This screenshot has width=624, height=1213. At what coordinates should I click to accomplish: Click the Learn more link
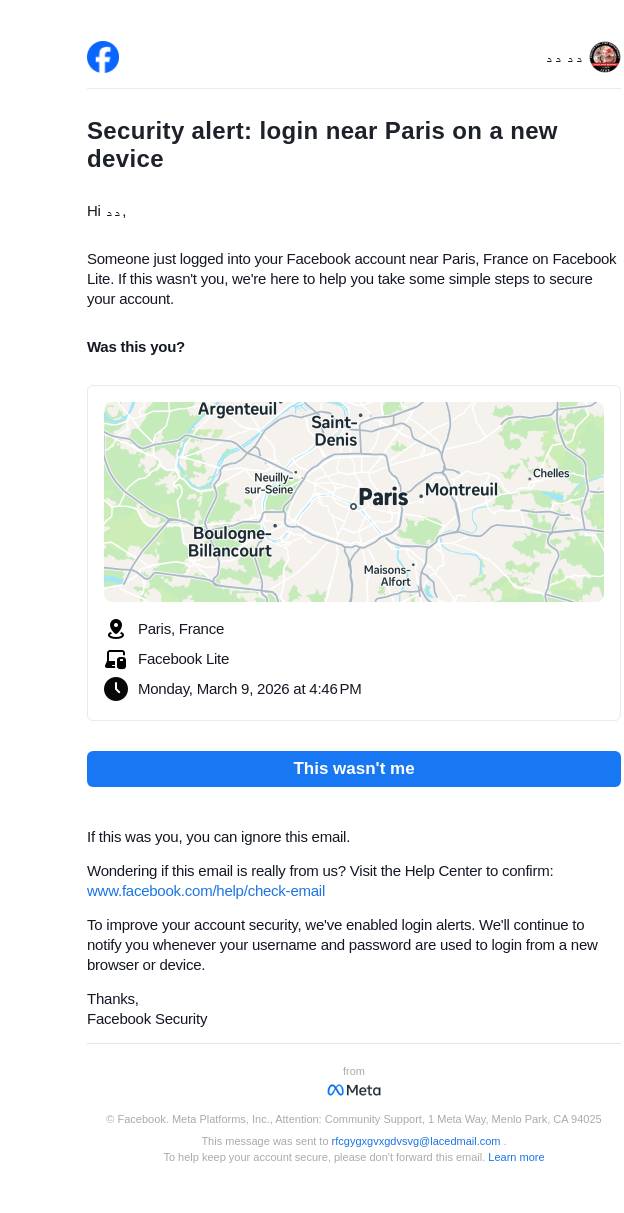[x=516, y=1157]
